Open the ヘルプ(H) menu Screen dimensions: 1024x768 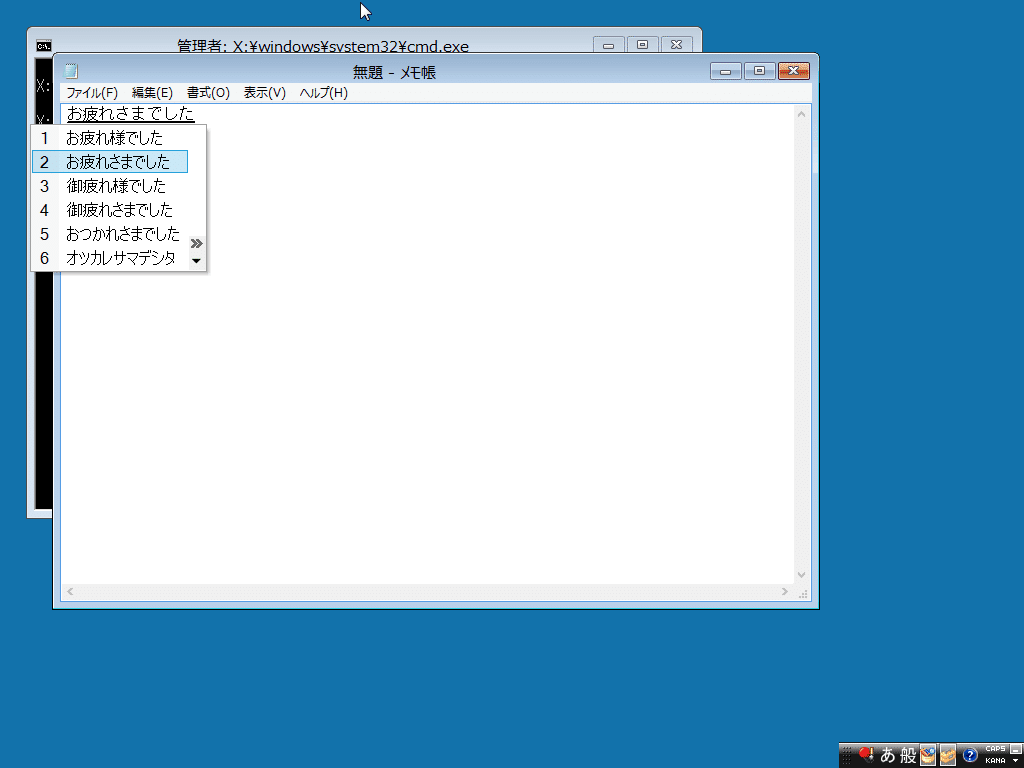(323, 93)
